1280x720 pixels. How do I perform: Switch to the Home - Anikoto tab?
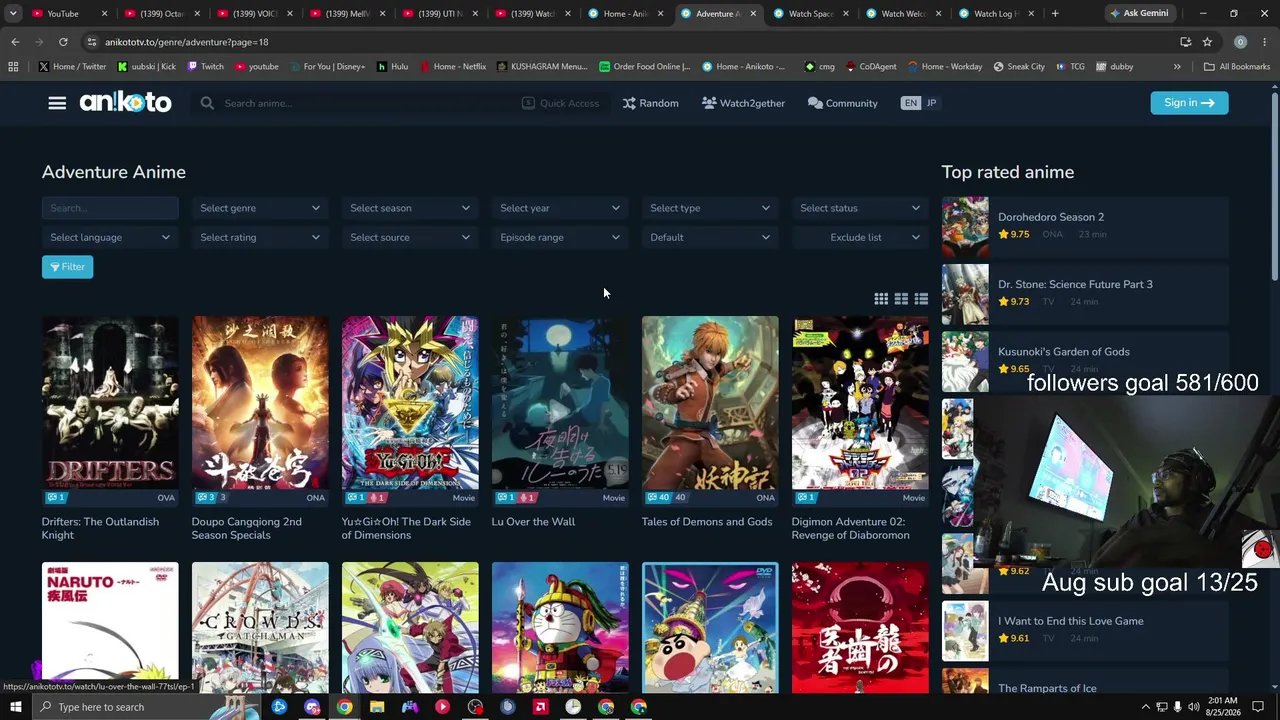coord(625,14)
